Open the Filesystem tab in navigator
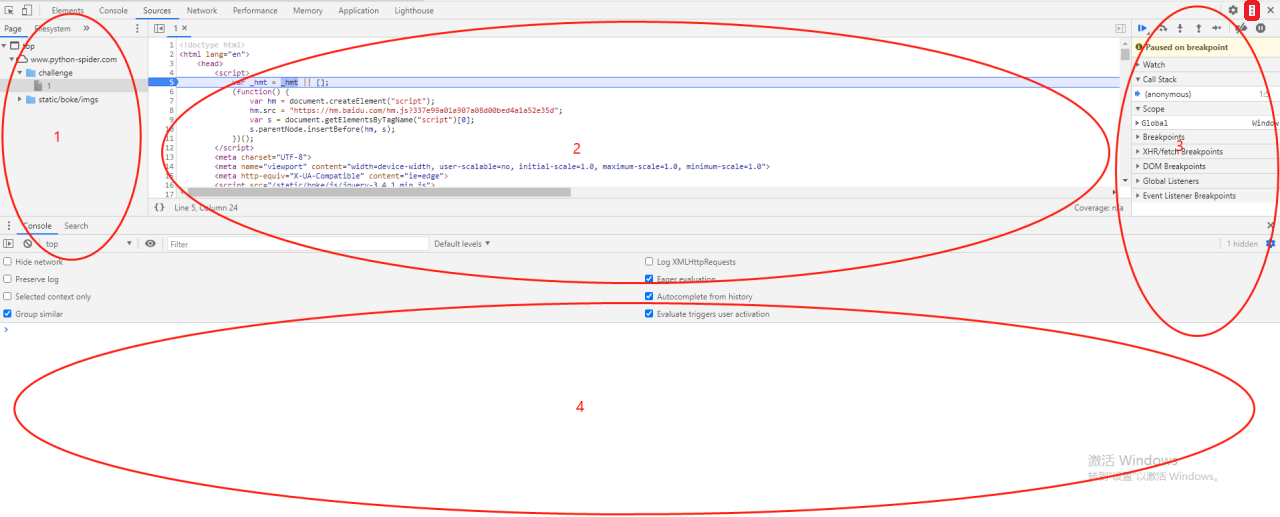The height and width of the screenshot is (517, 1280). tap(52, 29)
